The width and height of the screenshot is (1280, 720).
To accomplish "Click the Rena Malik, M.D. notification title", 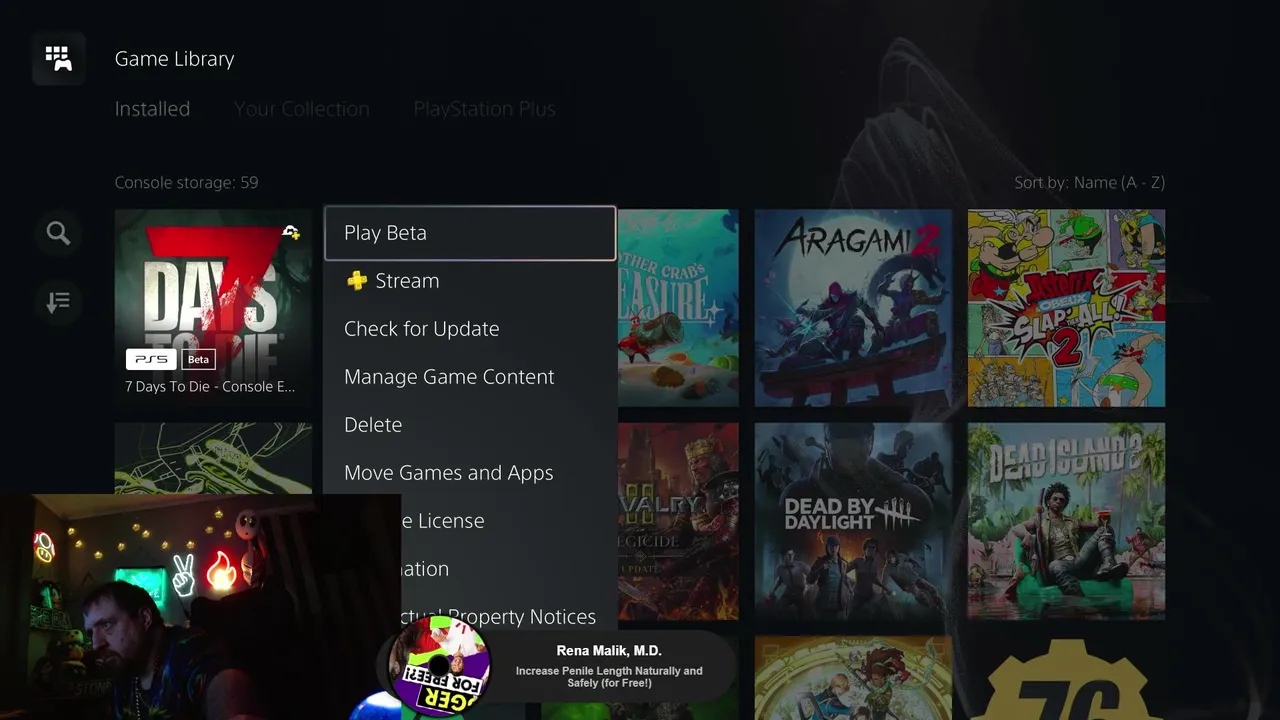I will [609, 651].
